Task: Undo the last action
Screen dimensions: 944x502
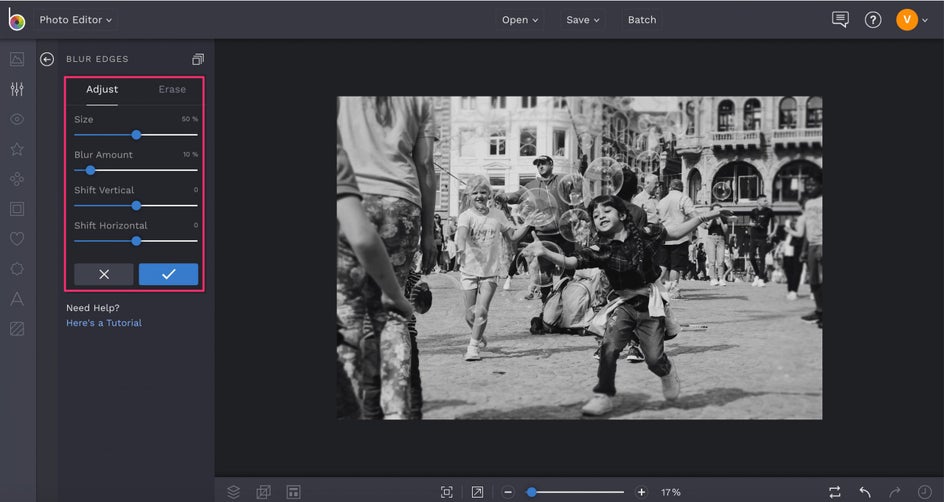Action: point(865,492)
